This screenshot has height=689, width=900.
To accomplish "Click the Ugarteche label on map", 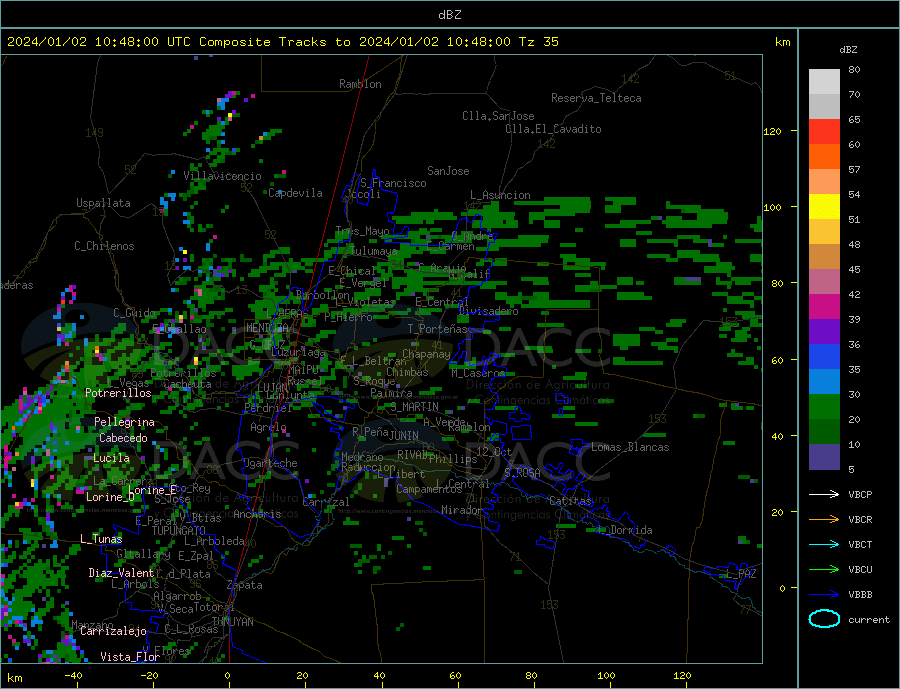I will click(x=270, y=463).
